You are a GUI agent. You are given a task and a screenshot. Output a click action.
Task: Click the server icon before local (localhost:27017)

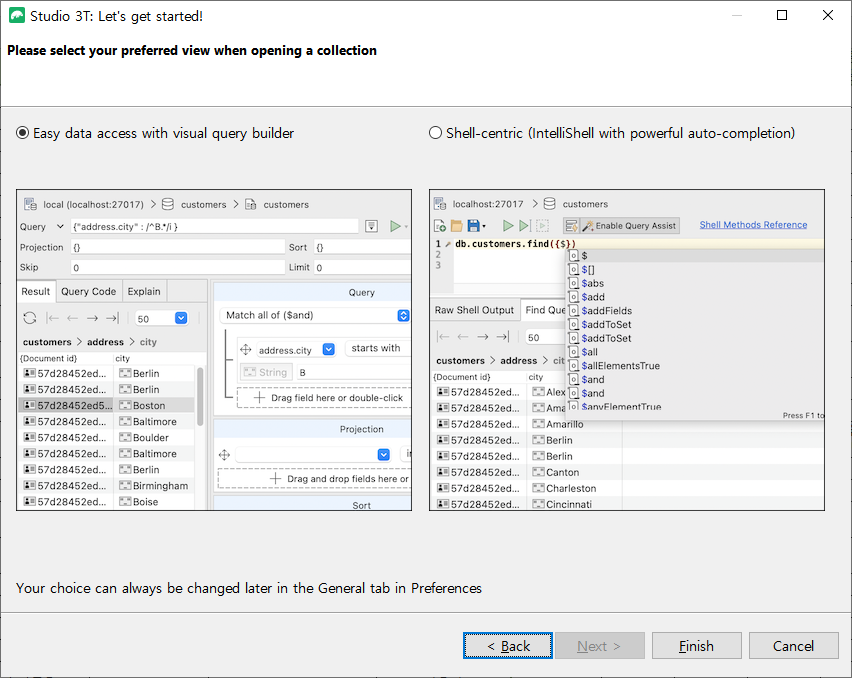click(30, 204)
